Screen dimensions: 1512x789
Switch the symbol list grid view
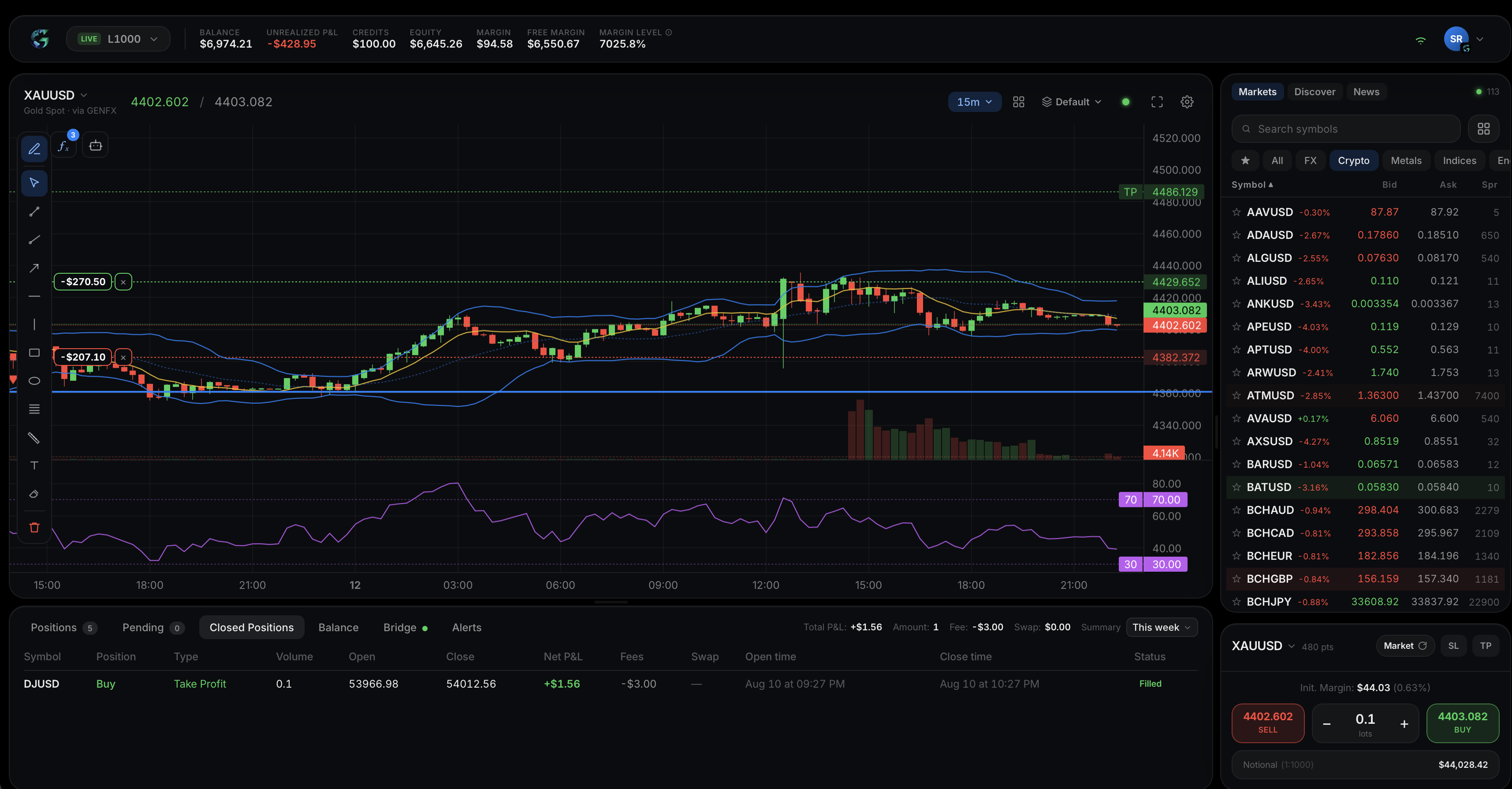tap(1483, 129)
